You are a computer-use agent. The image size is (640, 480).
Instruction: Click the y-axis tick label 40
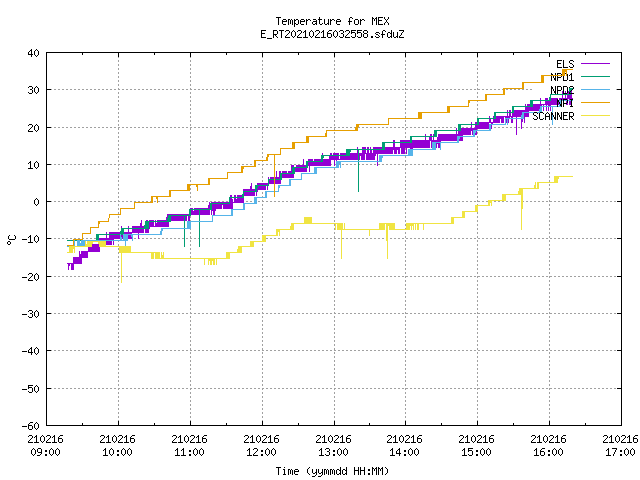[33, 53]
